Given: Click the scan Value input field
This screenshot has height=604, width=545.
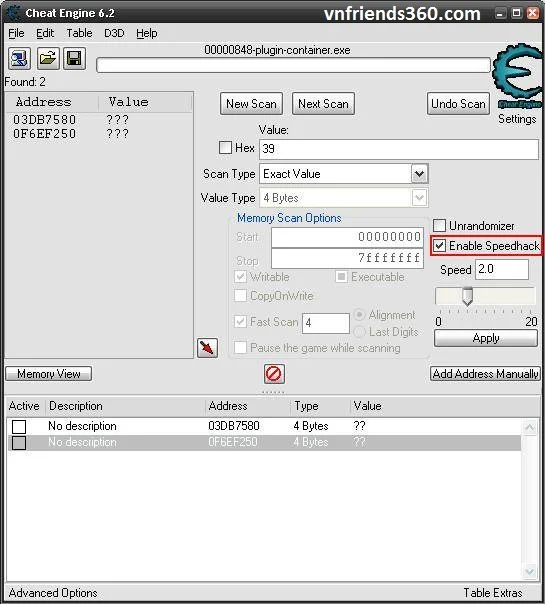Looking at the screenshot, I should click(399, 149).
